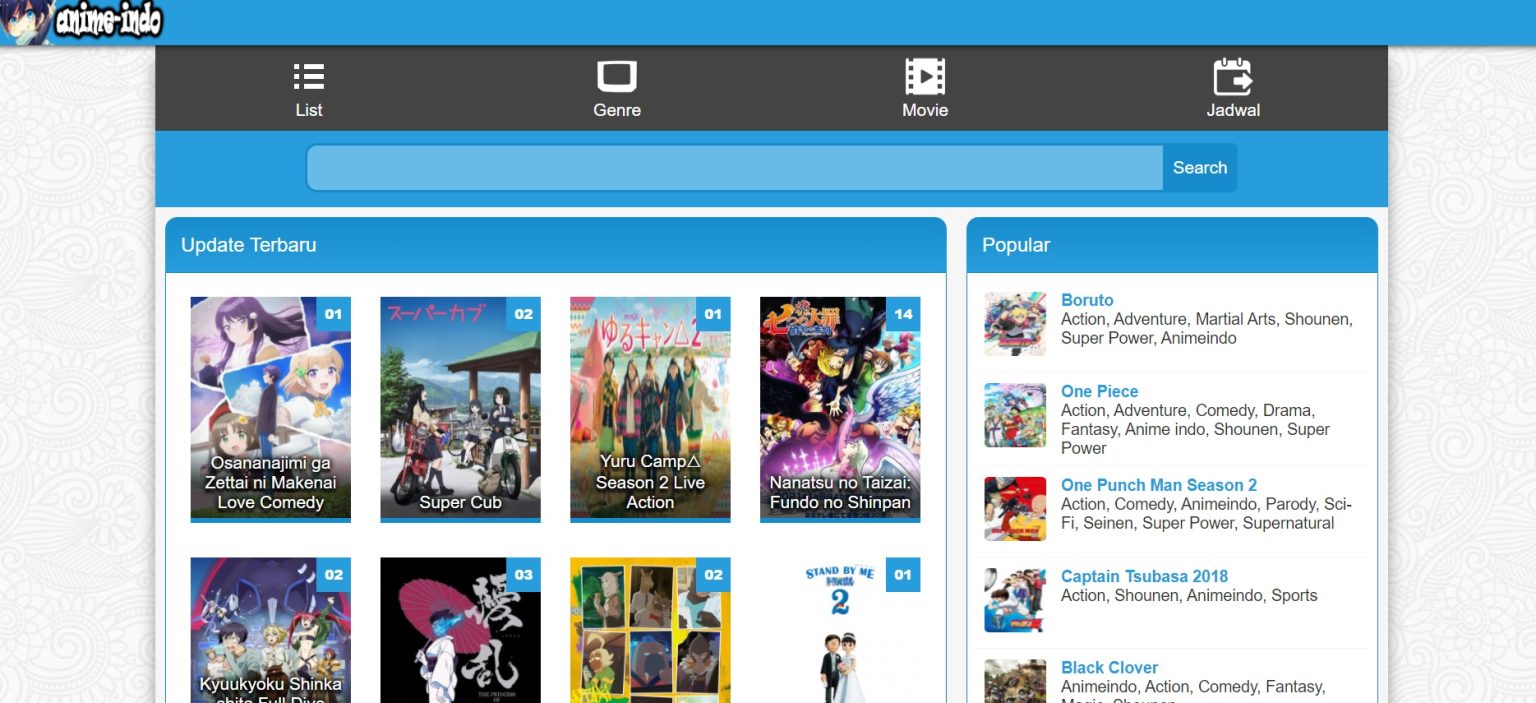Click the Movie menu label

coord(925,110)
